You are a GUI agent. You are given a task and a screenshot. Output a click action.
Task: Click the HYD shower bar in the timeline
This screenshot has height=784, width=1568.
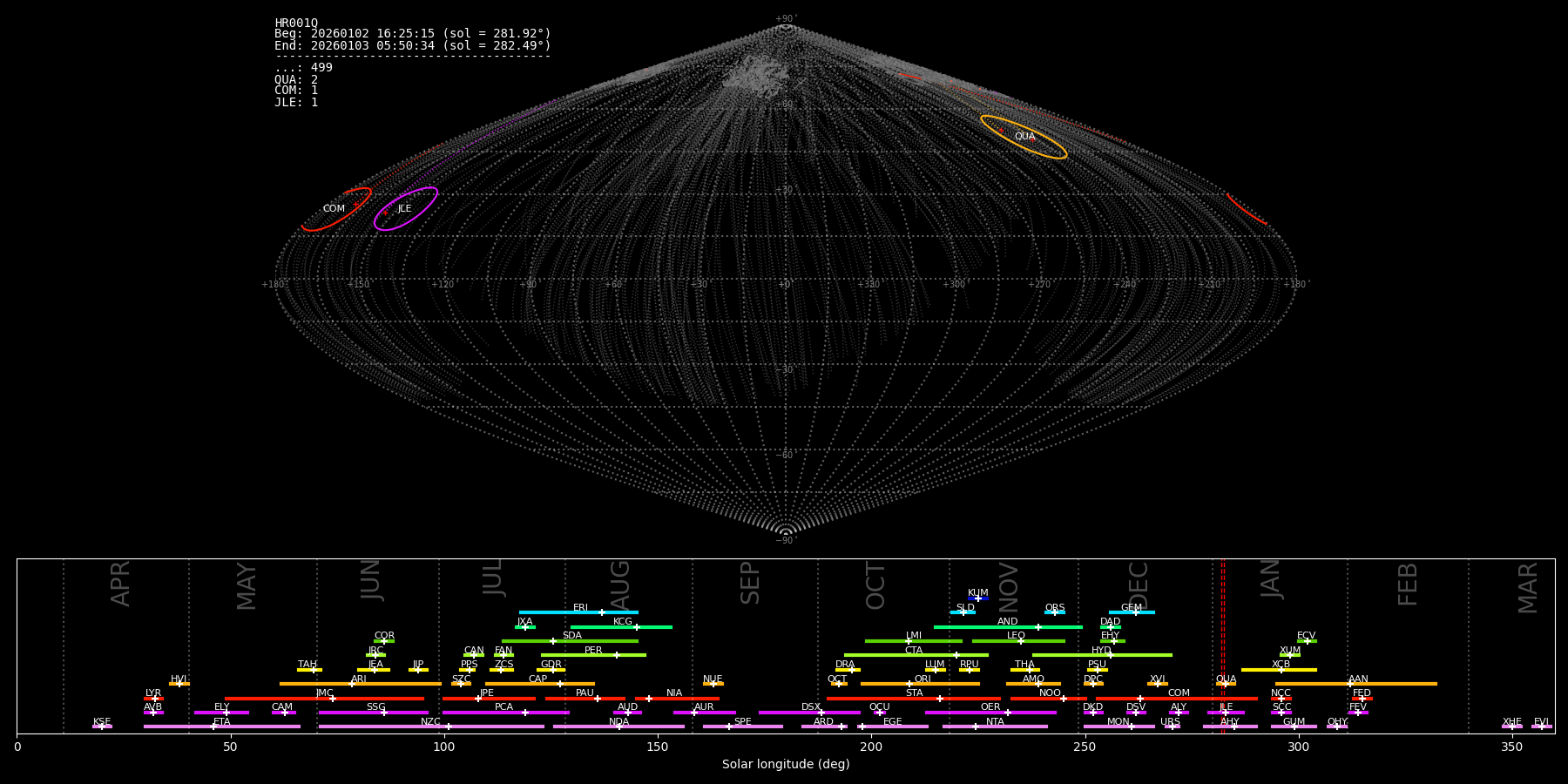coord(1102,655)
